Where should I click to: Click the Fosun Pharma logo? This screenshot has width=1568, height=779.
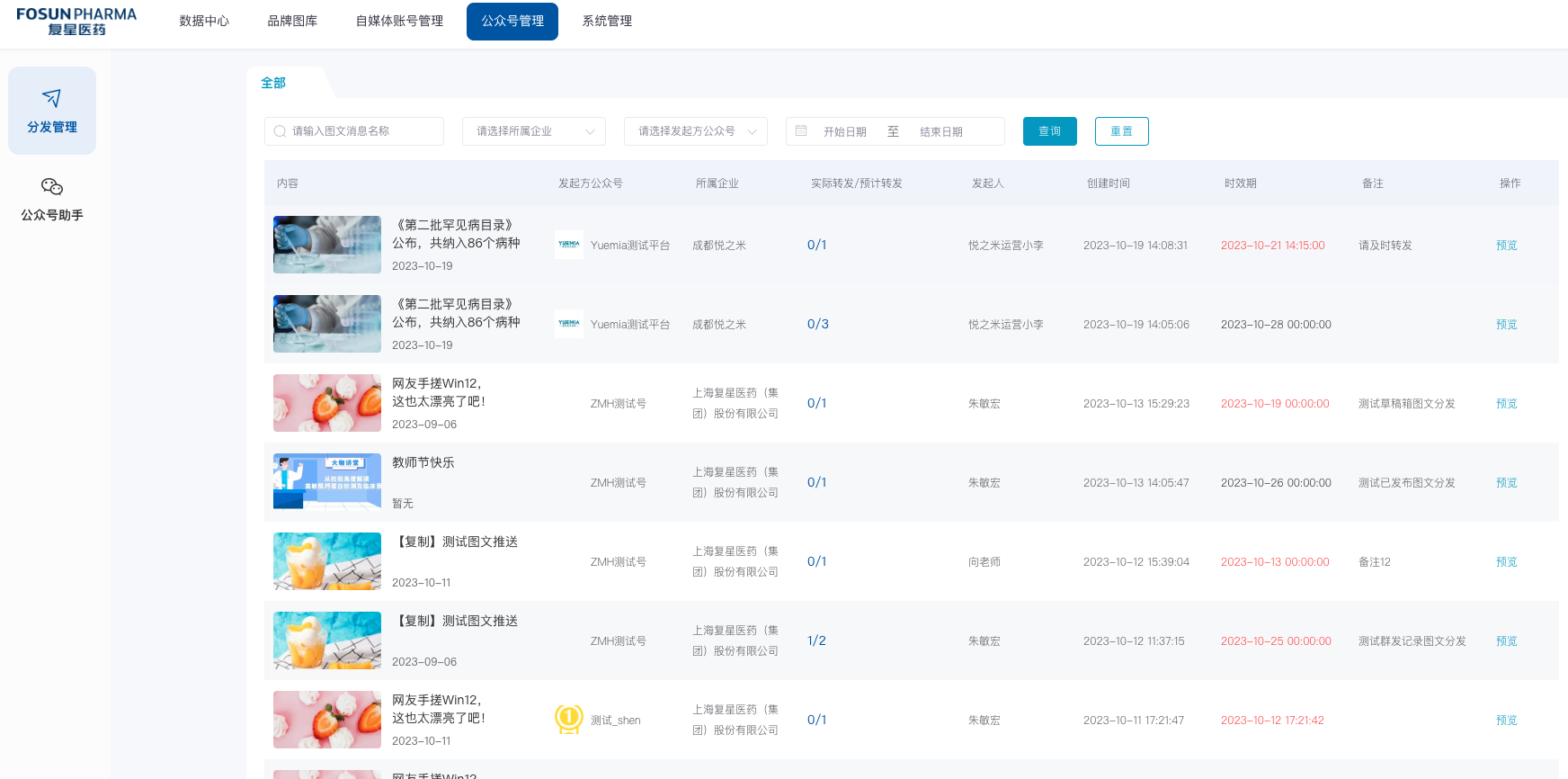76,22
